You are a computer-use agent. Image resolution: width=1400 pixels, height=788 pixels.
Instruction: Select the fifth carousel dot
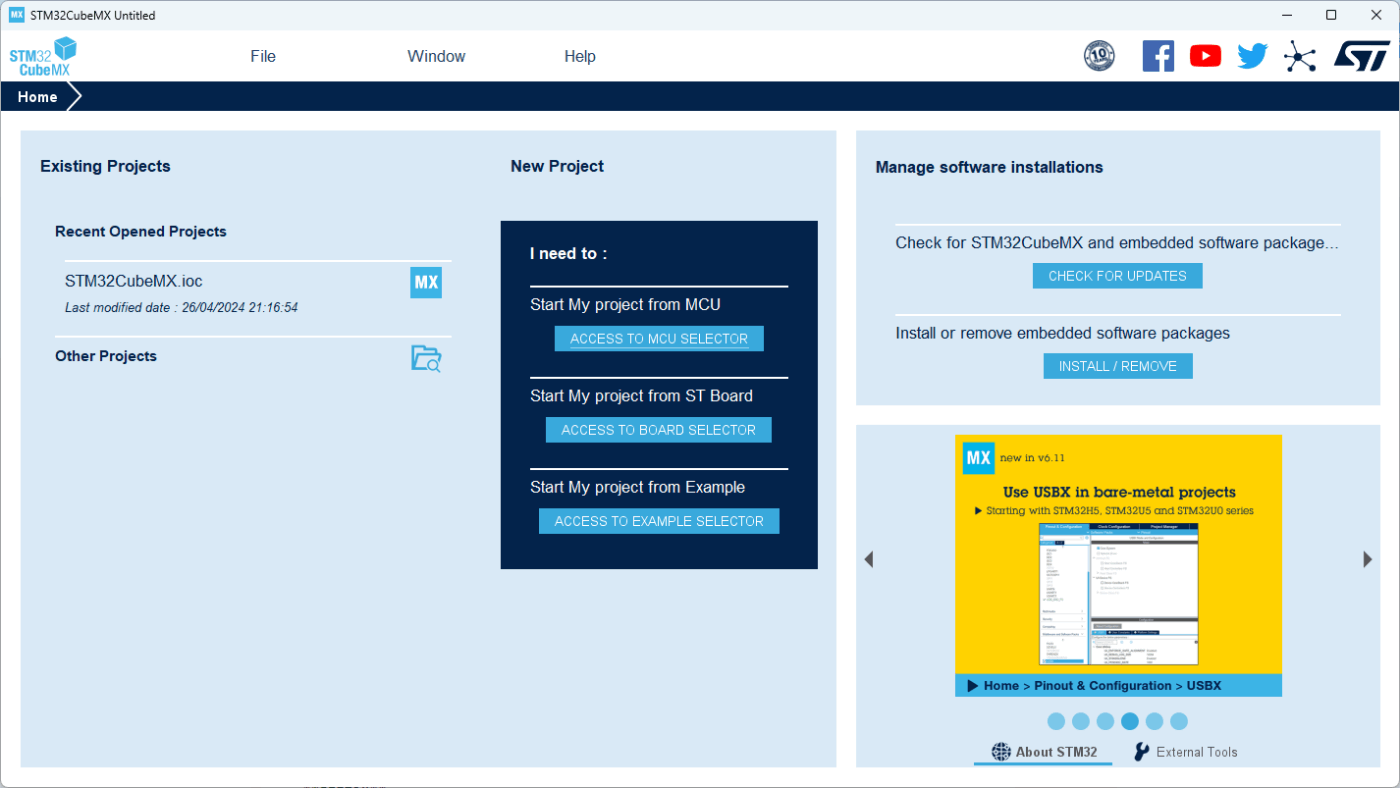(1154, 721)
